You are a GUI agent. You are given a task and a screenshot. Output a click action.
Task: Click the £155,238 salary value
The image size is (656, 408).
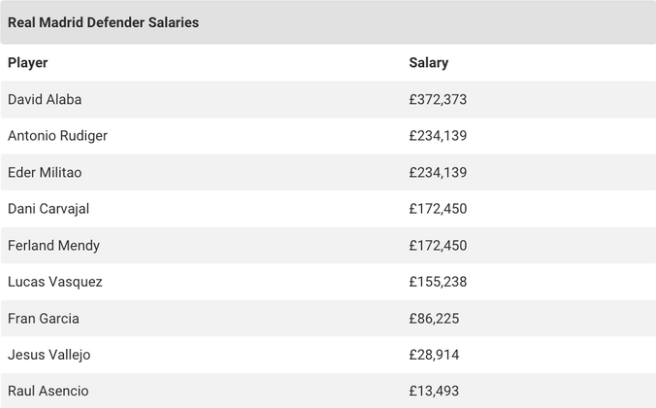click(x=438, y=282)
